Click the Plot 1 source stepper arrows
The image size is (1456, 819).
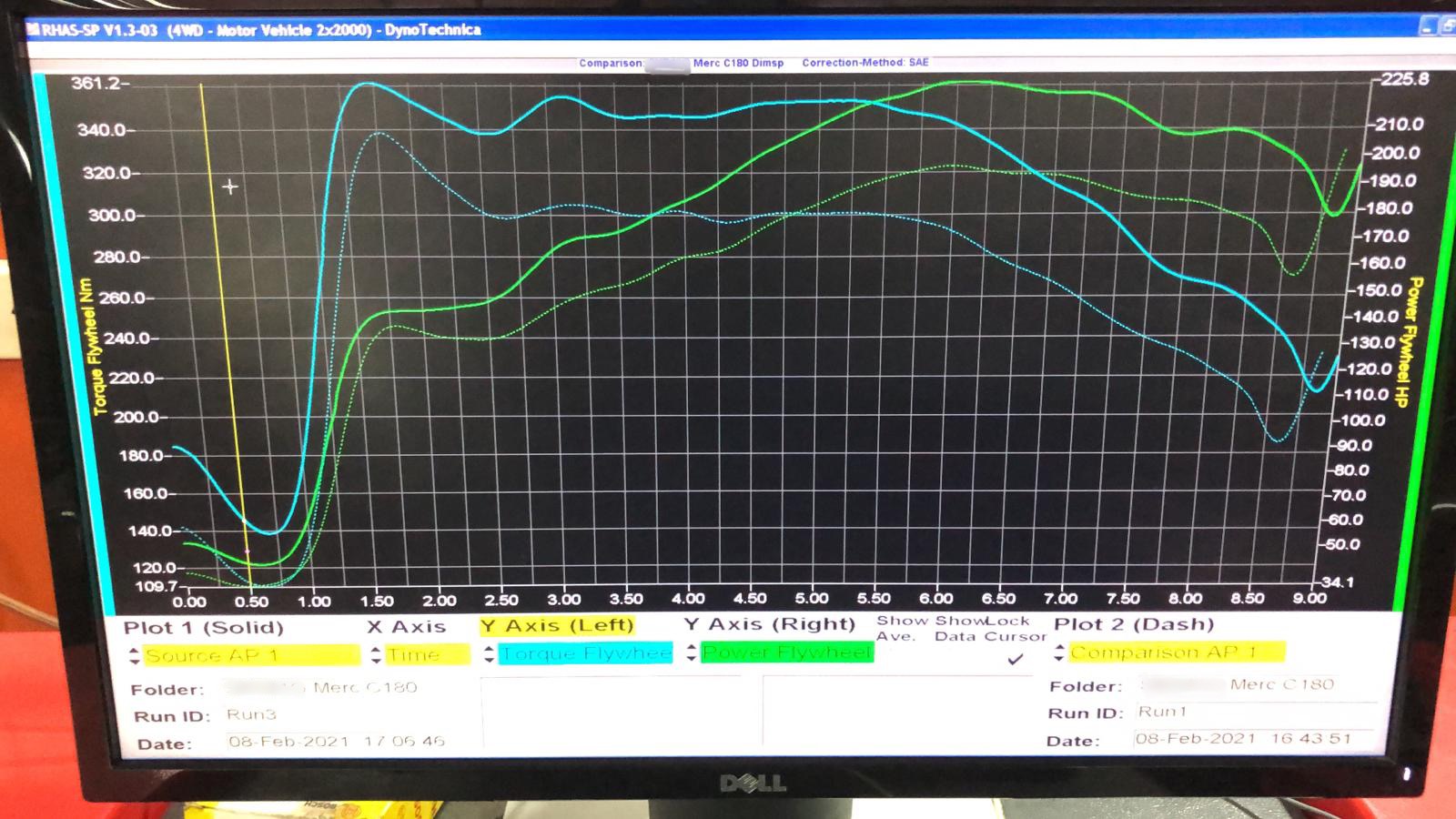[x=135, y=655]
